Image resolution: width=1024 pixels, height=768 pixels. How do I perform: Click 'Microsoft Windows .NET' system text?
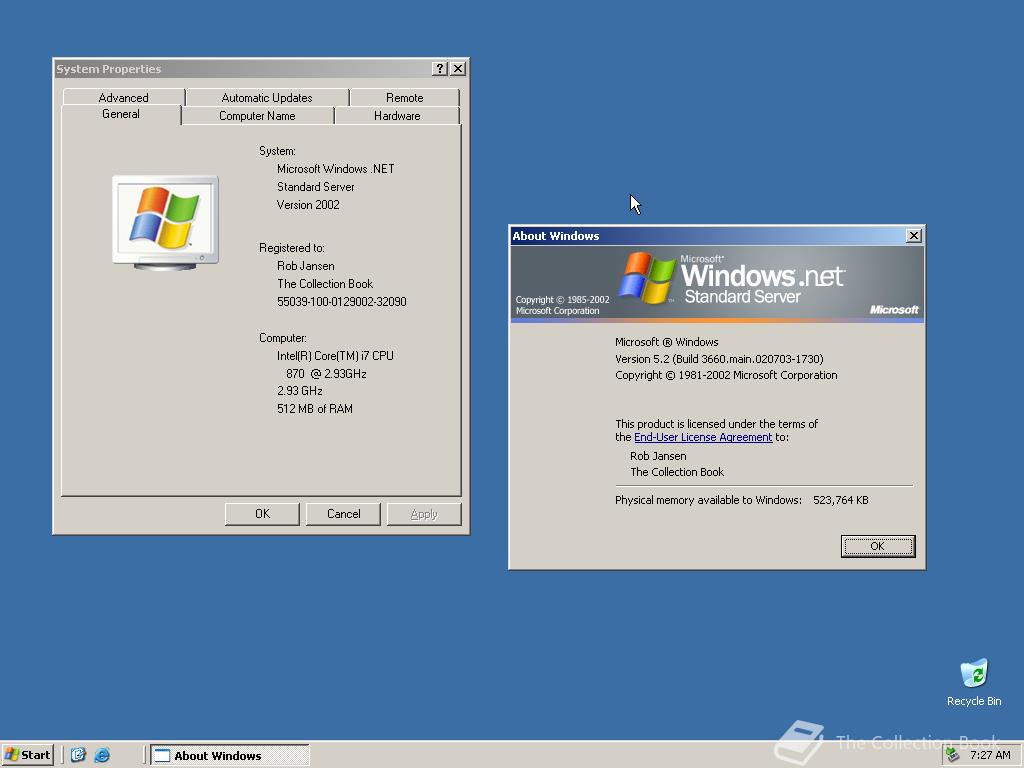336,168
